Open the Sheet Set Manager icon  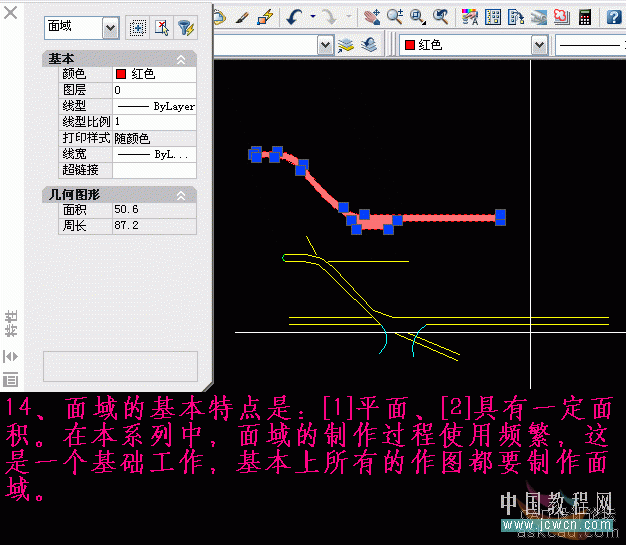point(539,17)
